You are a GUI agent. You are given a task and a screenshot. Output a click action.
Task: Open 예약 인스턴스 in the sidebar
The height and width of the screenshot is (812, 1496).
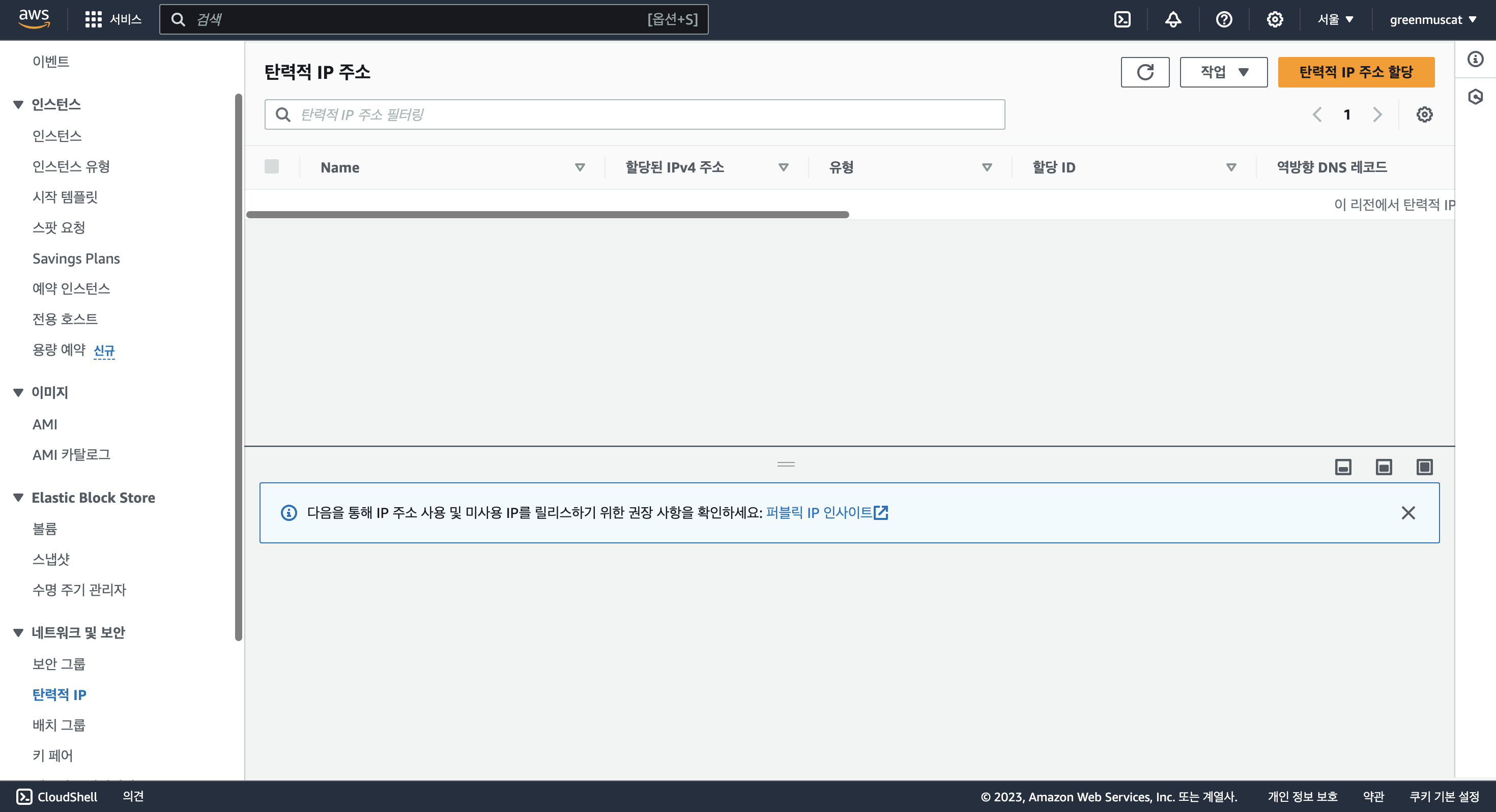pos(71,288)
